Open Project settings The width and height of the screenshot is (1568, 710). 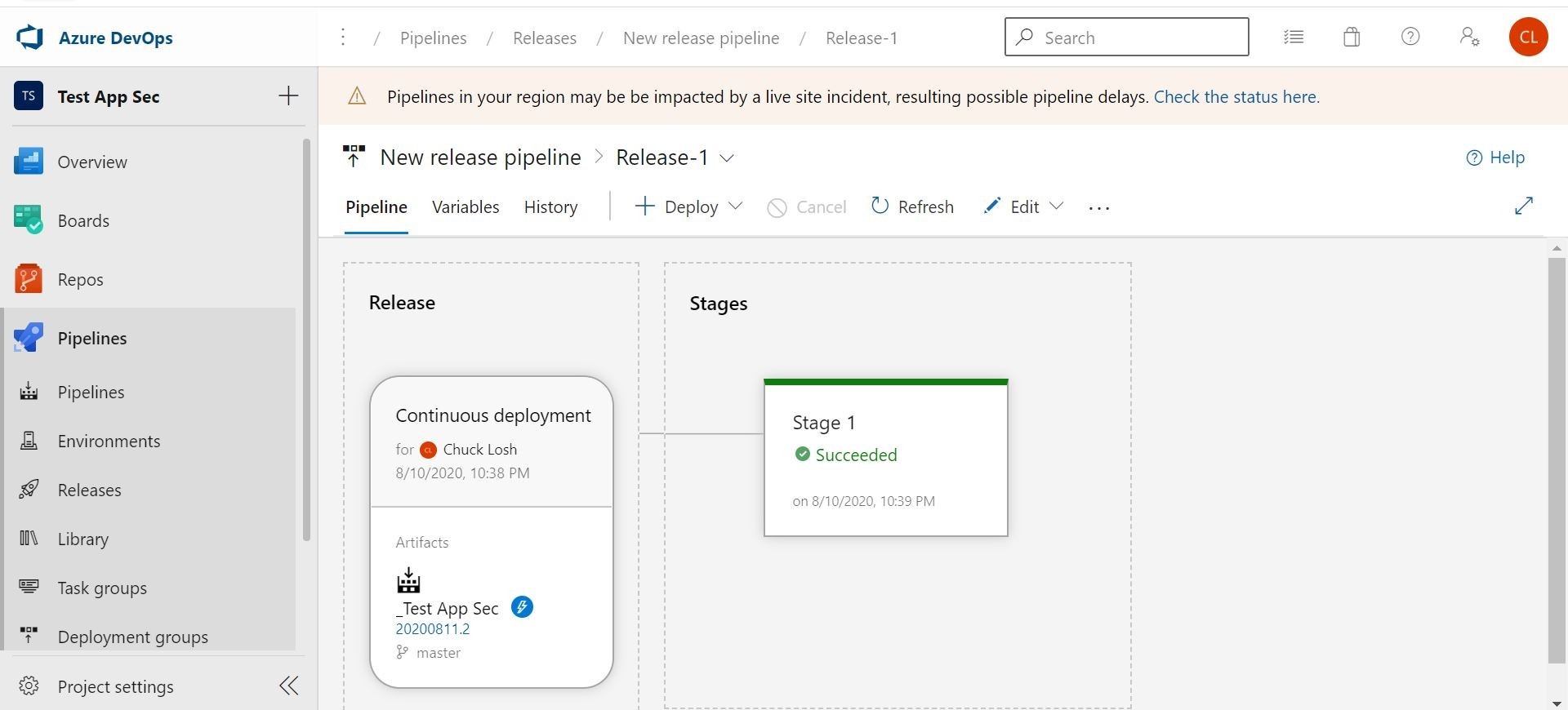pyautogui.click(x=116, y=687)
